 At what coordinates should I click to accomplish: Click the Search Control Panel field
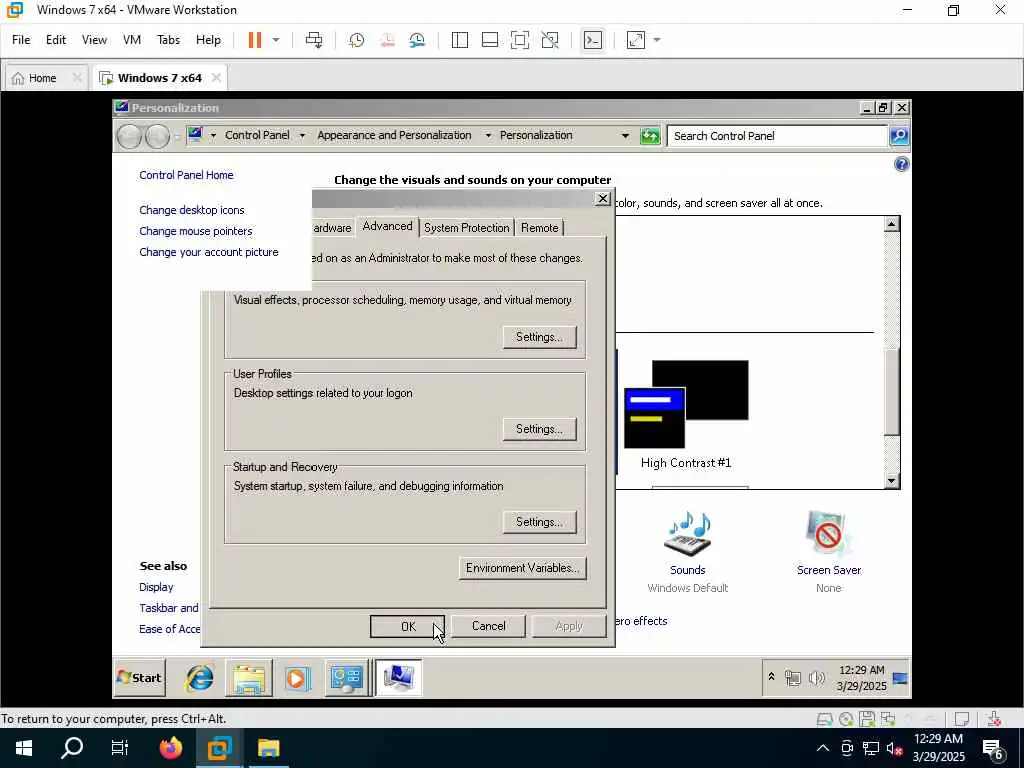point(777,136)
